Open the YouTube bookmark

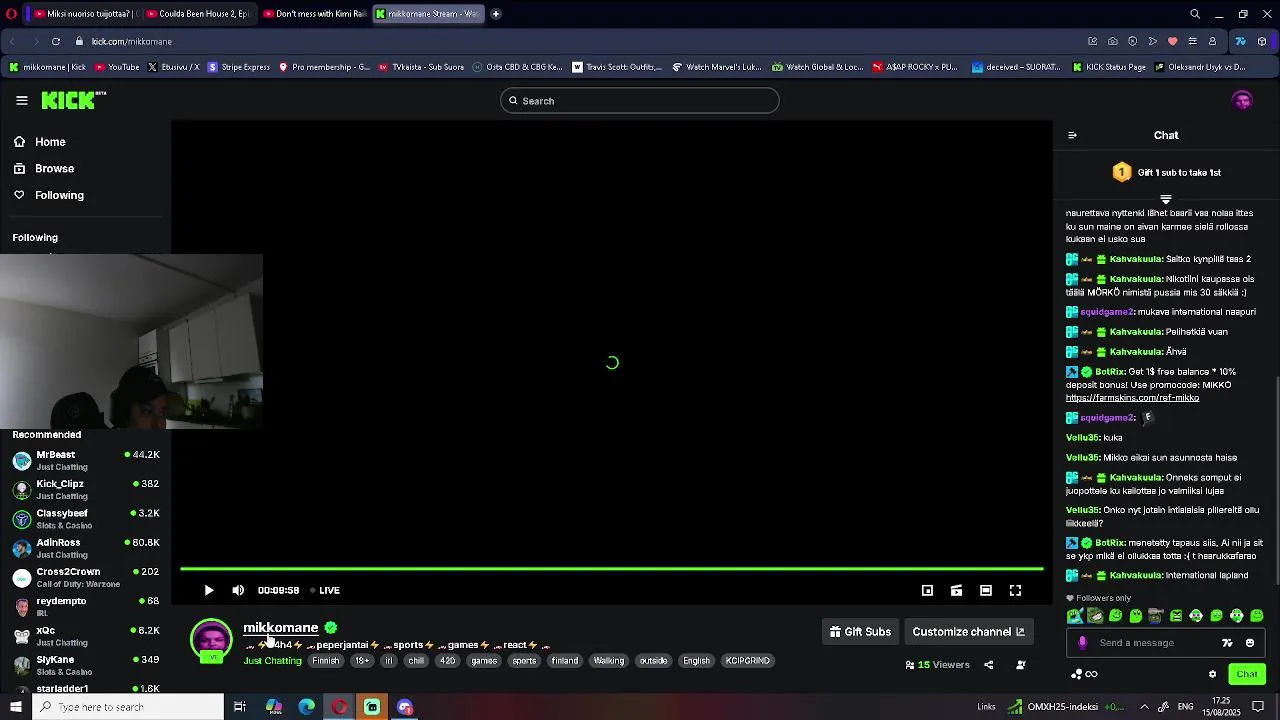[x=117, y=67]
